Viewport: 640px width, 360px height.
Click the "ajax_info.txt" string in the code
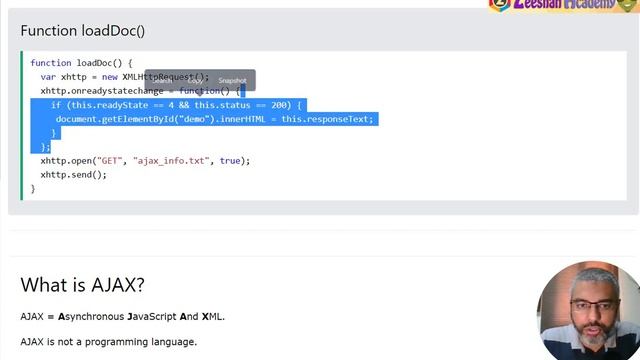(x=171, y=161)
